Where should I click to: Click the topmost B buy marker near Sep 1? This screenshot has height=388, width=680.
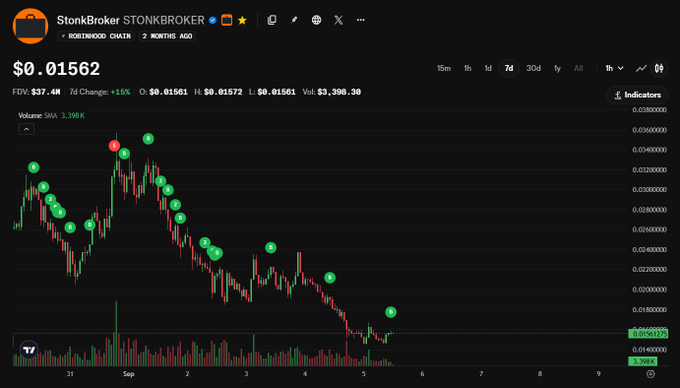pyautogui.click(x=148, y=139)
